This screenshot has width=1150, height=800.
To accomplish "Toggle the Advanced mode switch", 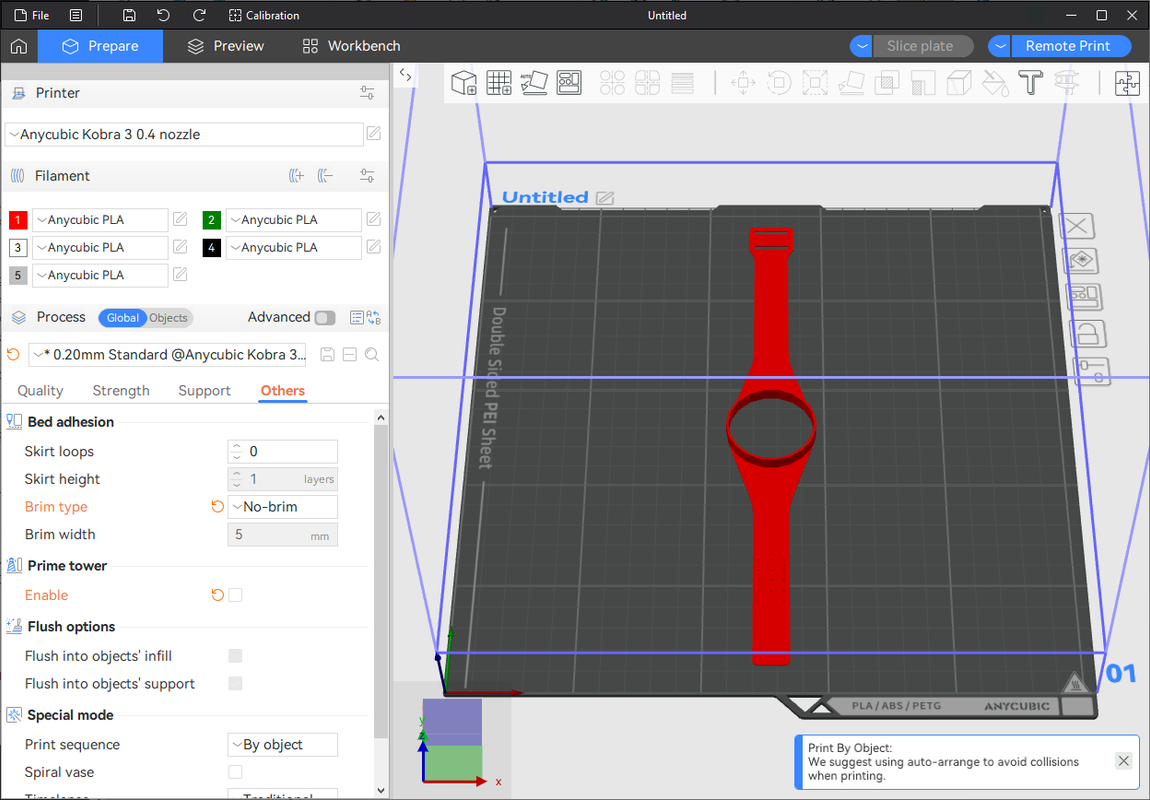I will point(325,318).
